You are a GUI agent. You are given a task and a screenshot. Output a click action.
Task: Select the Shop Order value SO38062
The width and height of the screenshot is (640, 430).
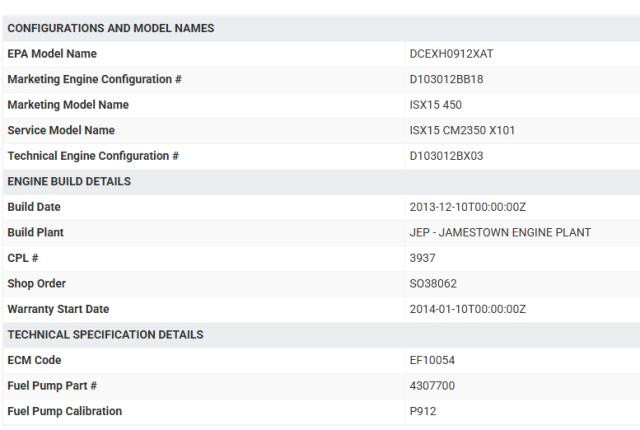pos(433,284)
